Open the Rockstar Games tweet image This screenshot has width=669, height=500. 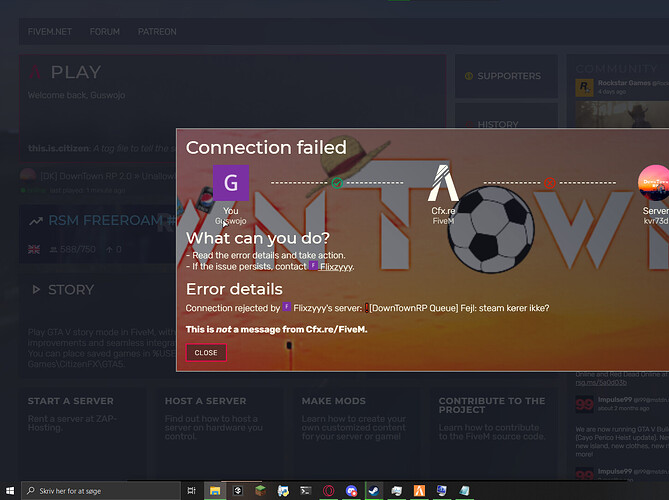[x=622, y=114]
